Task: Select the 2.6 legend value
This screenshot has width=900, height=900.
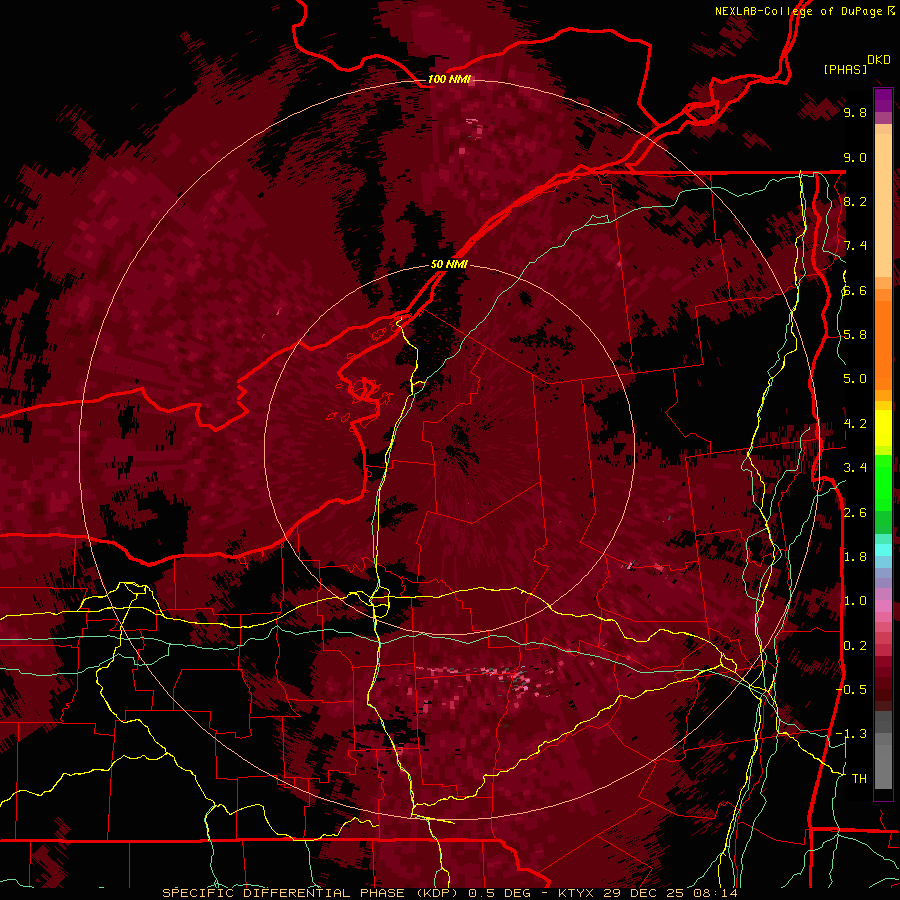Action: click(x=855, y=513)
